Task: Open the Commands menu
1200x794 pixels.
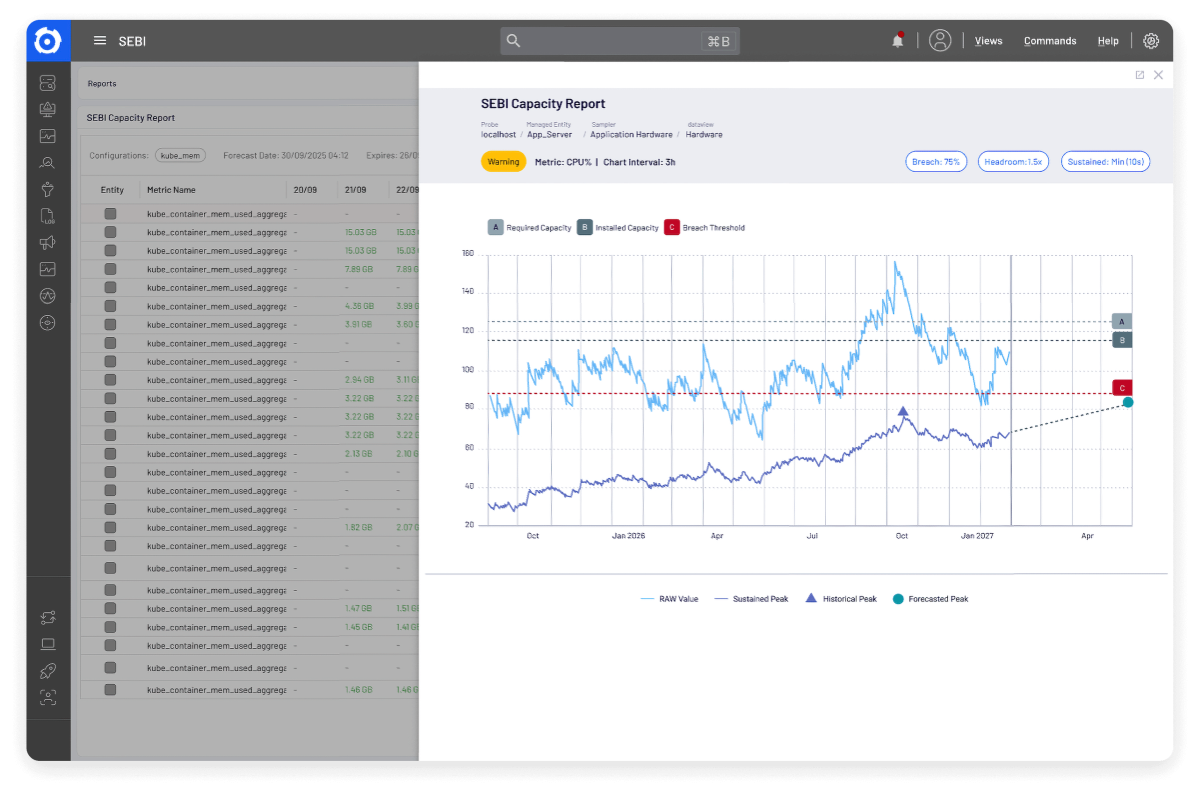Action: coord(1049,40)
